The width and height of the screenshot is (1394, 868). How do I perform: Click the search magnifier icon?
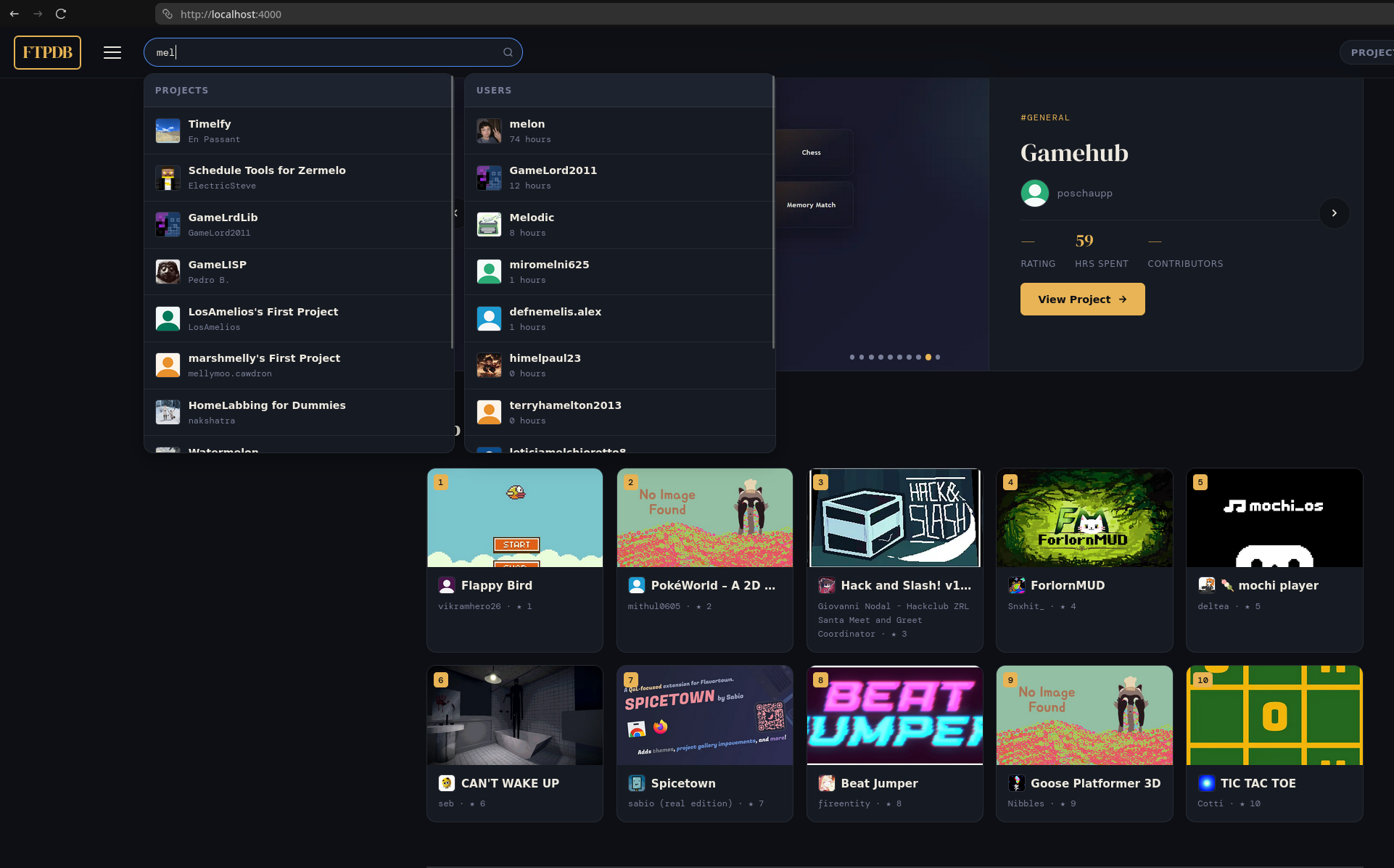click(x=508, y=52)
